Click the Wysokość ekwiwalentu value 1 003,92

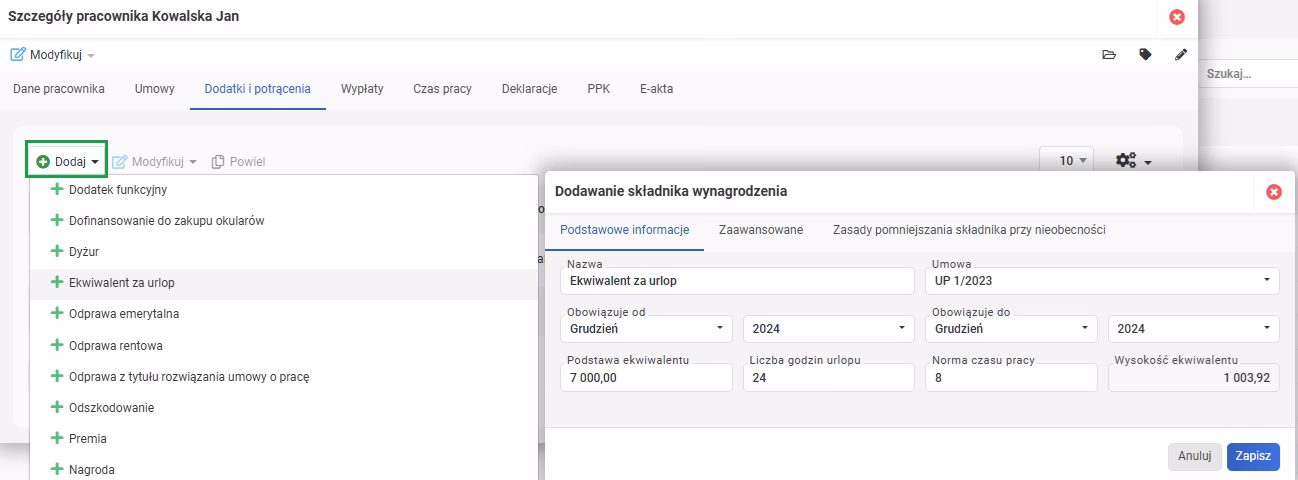coord(1194,377)
